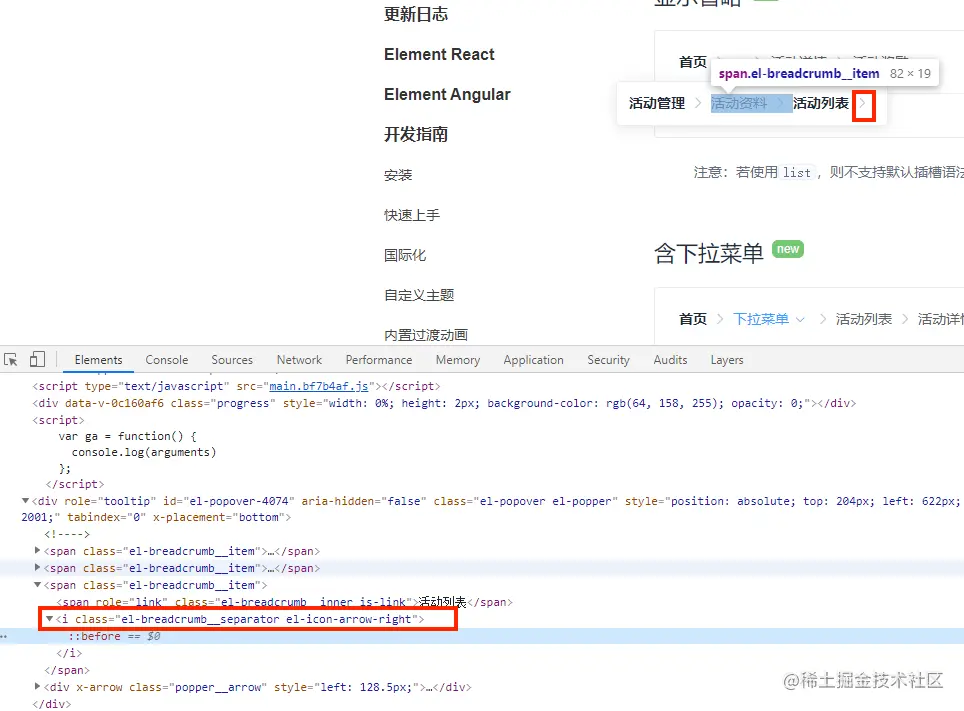Click the inspect element picker icon
This screenshot has width=964, height=711.
coord(10,360)
